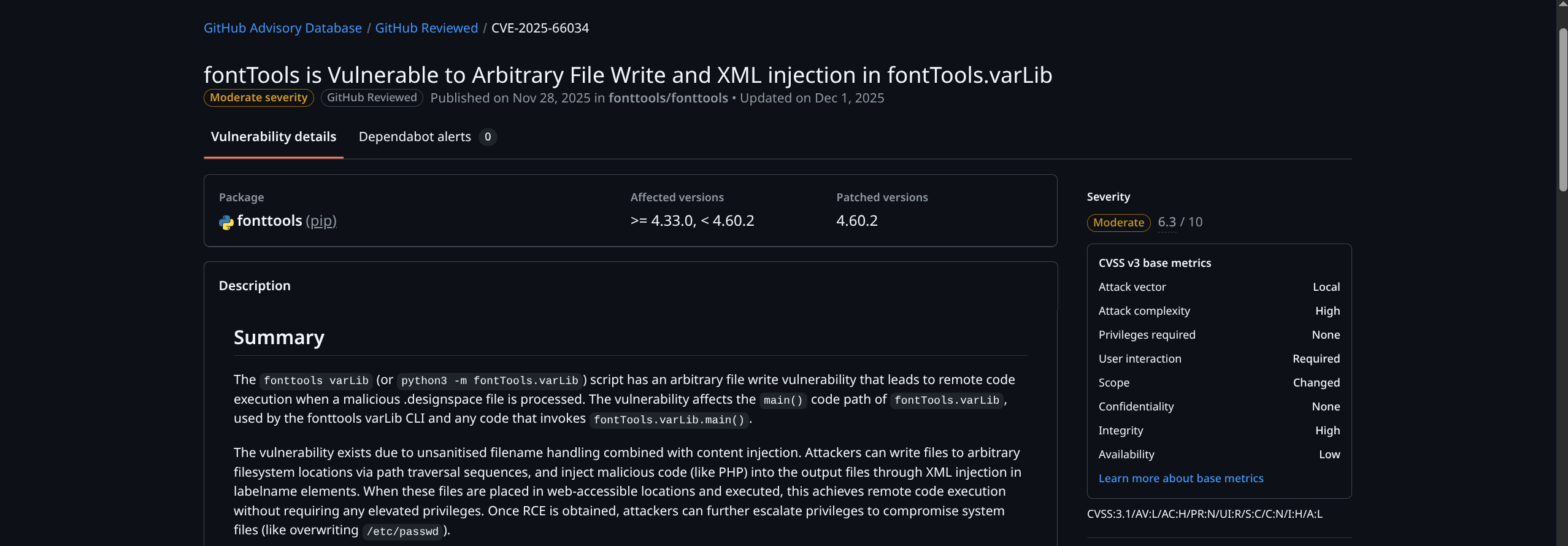Click the Dependabot alerts counter showing 0
The height and width of the screenshot is (546, 1568).
pyautogui.click(x=488, y=137)
